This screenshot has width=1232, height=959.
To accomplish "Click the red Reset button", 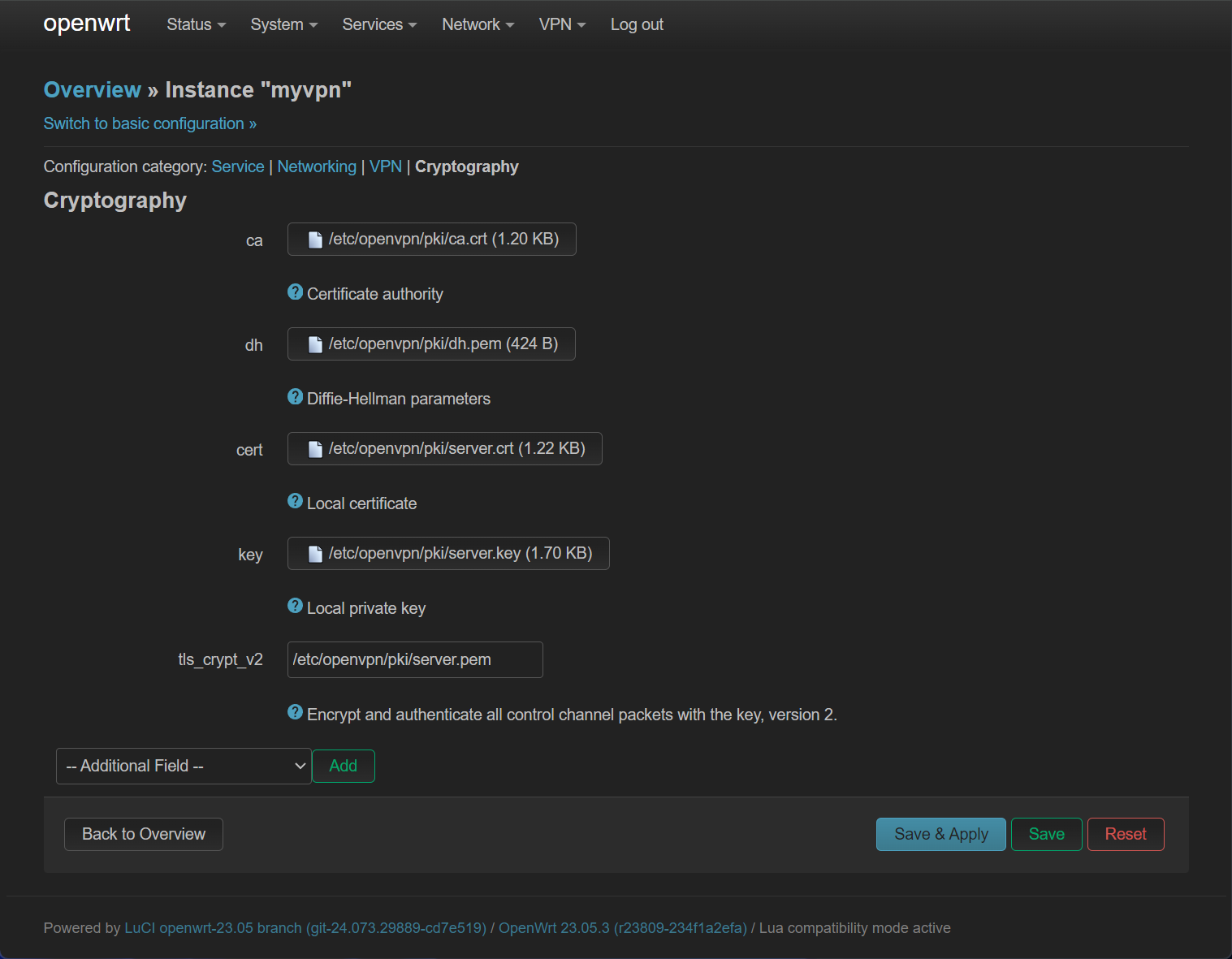I will [x=1125, y=834].
